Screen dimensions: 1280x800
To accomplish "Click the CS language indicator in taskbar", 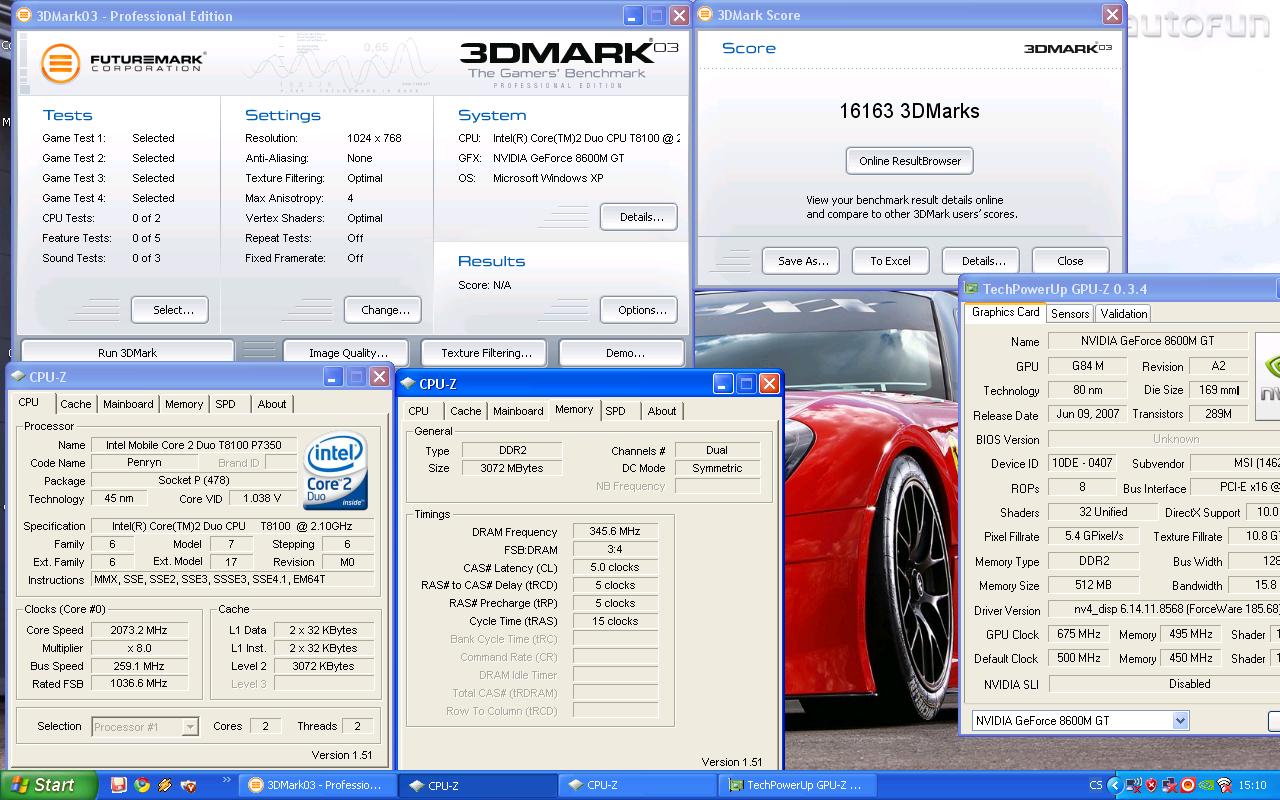I will tap(1096, 786).
